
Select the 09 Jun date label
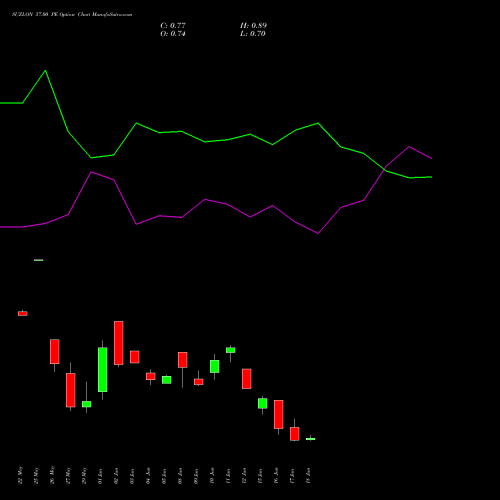(197, 476)
